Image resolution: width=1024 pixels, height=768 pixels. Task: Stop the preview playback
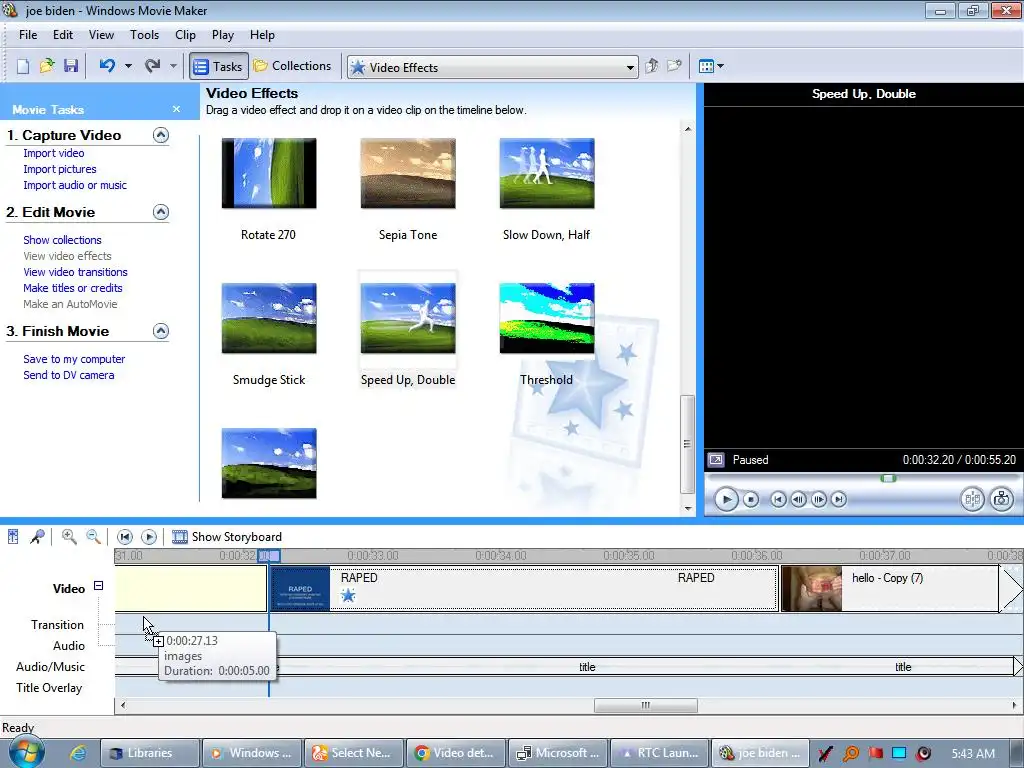point(751,500)
